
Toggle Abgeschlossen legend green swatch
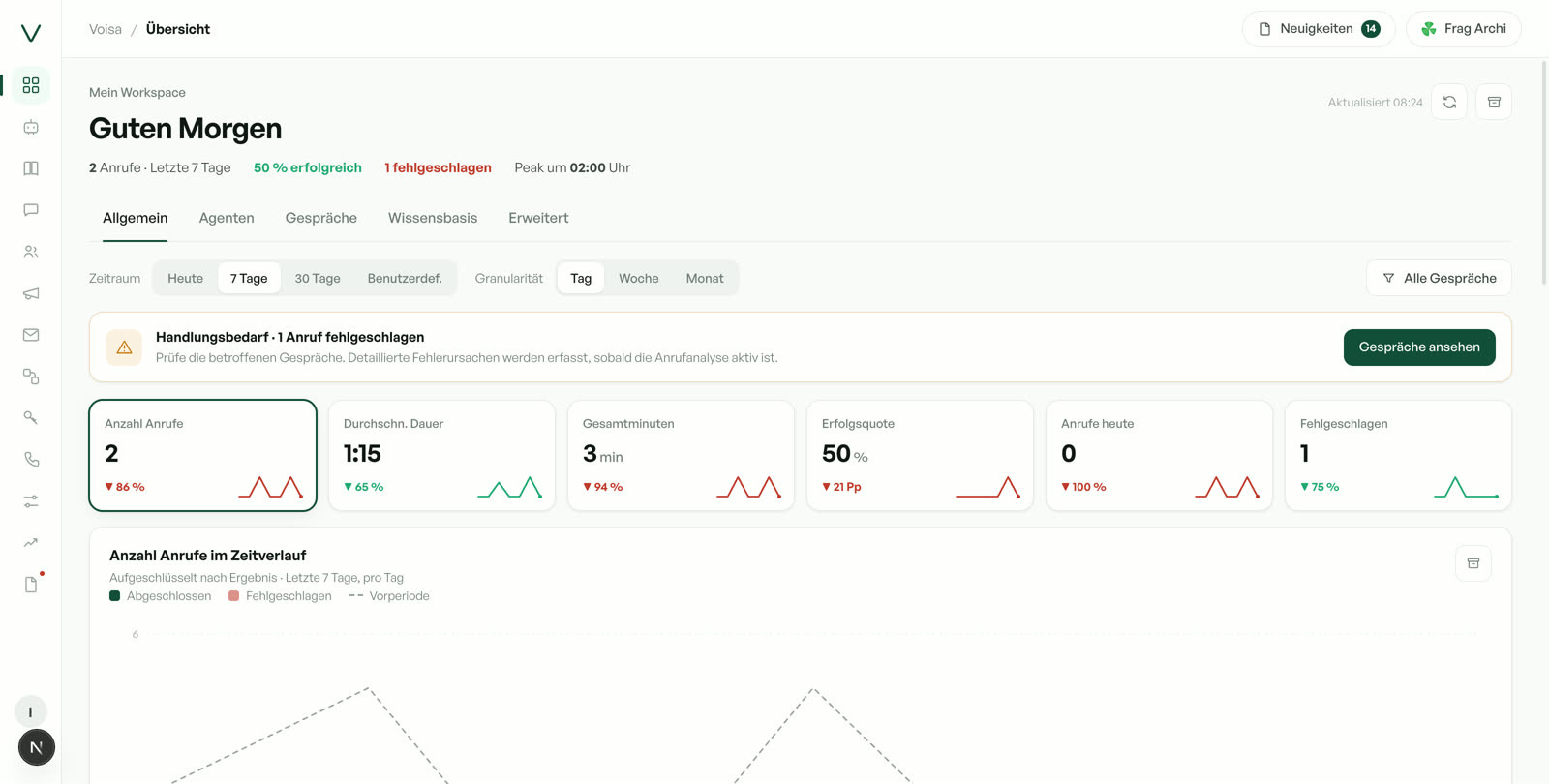tap(115, 596)
